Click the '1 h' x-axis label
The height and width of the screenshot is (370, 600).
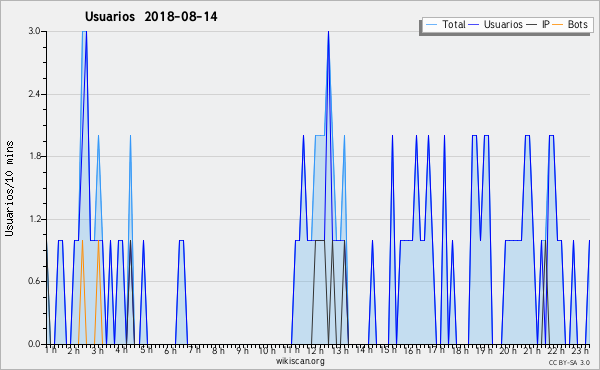(51, 350)
